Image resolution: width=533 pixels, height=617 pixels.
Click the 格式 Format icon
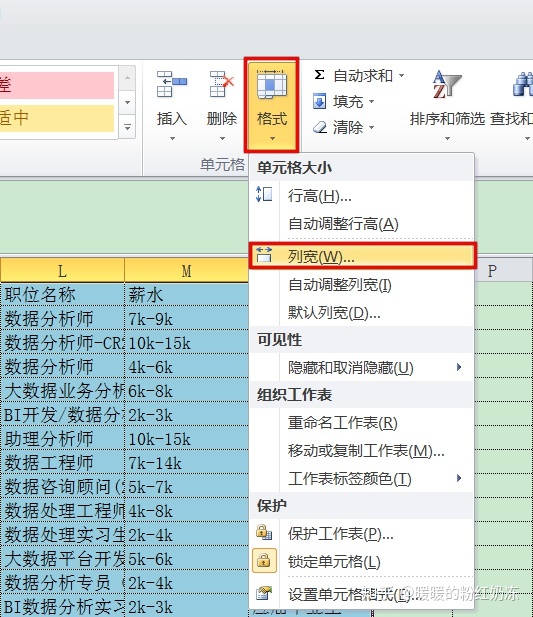[x=271, y=84]
